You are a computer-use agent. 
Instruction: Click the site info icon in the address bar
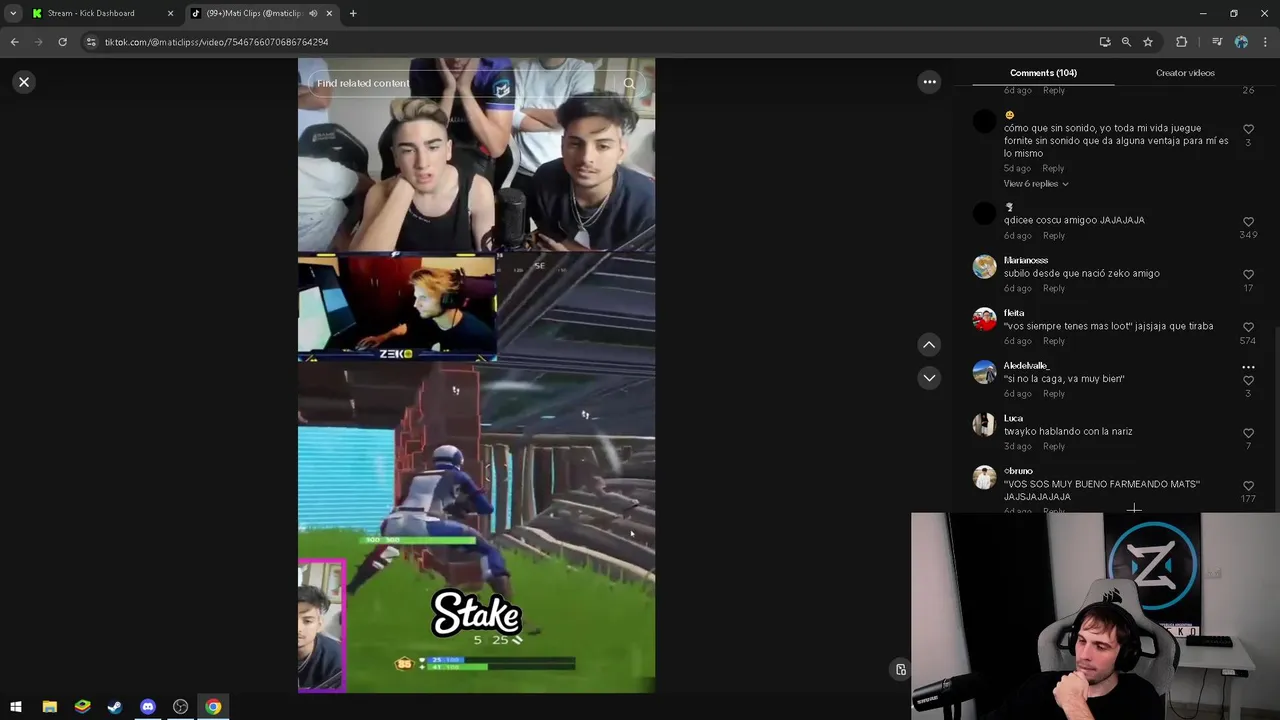[x=91, y=42]
